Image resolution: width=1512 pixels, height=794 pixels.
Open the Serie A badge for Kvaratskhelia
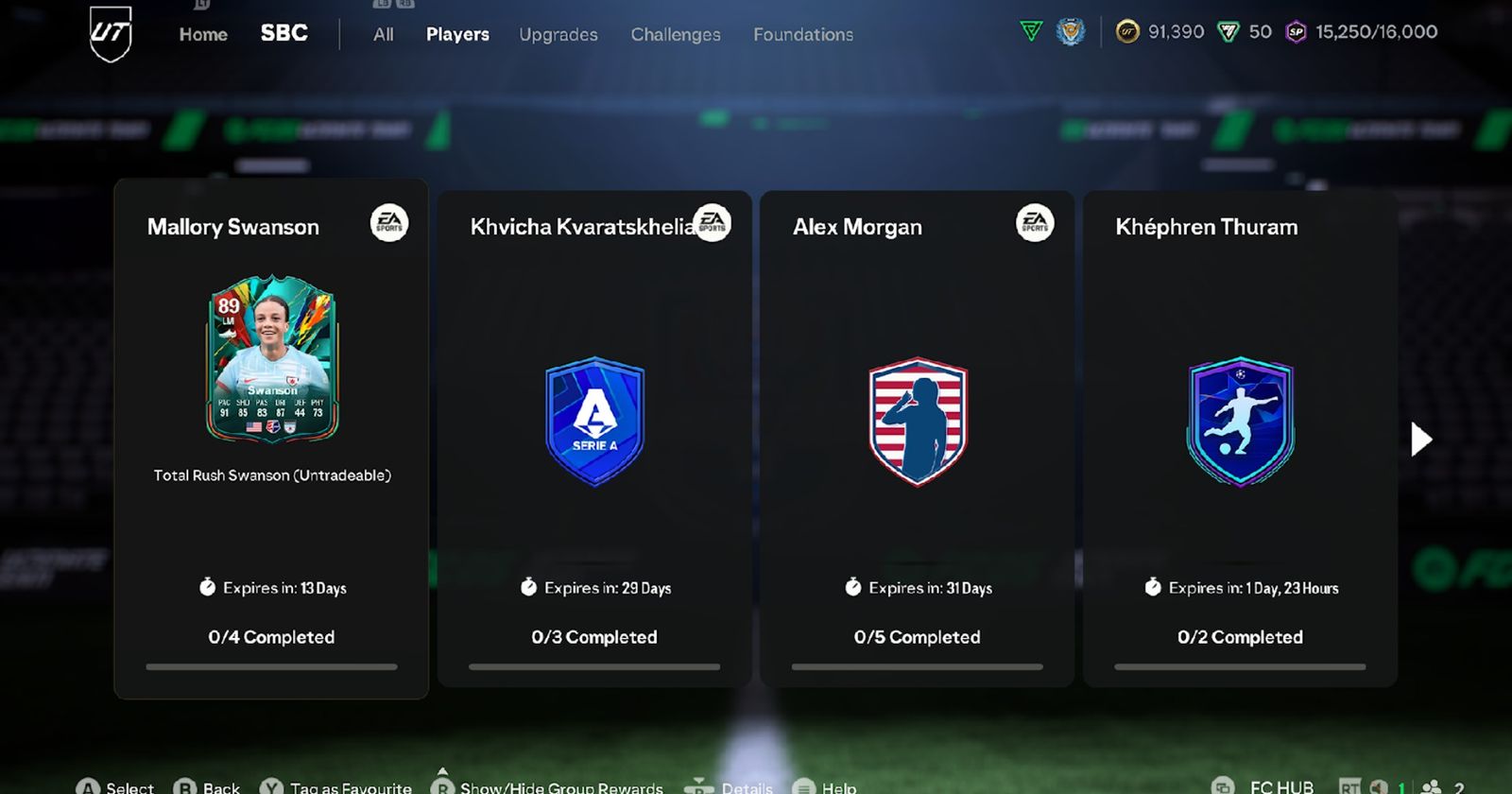(x=594, y=422)
